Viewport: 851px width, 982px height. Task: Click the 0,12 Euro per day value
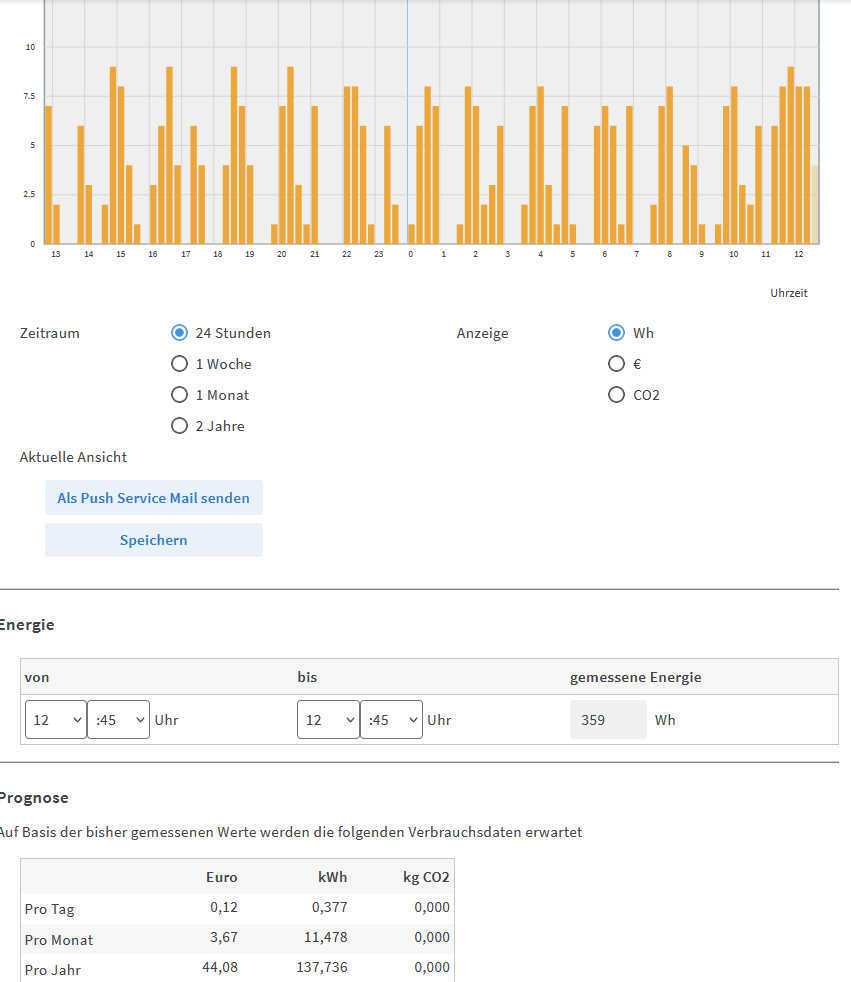224,907
